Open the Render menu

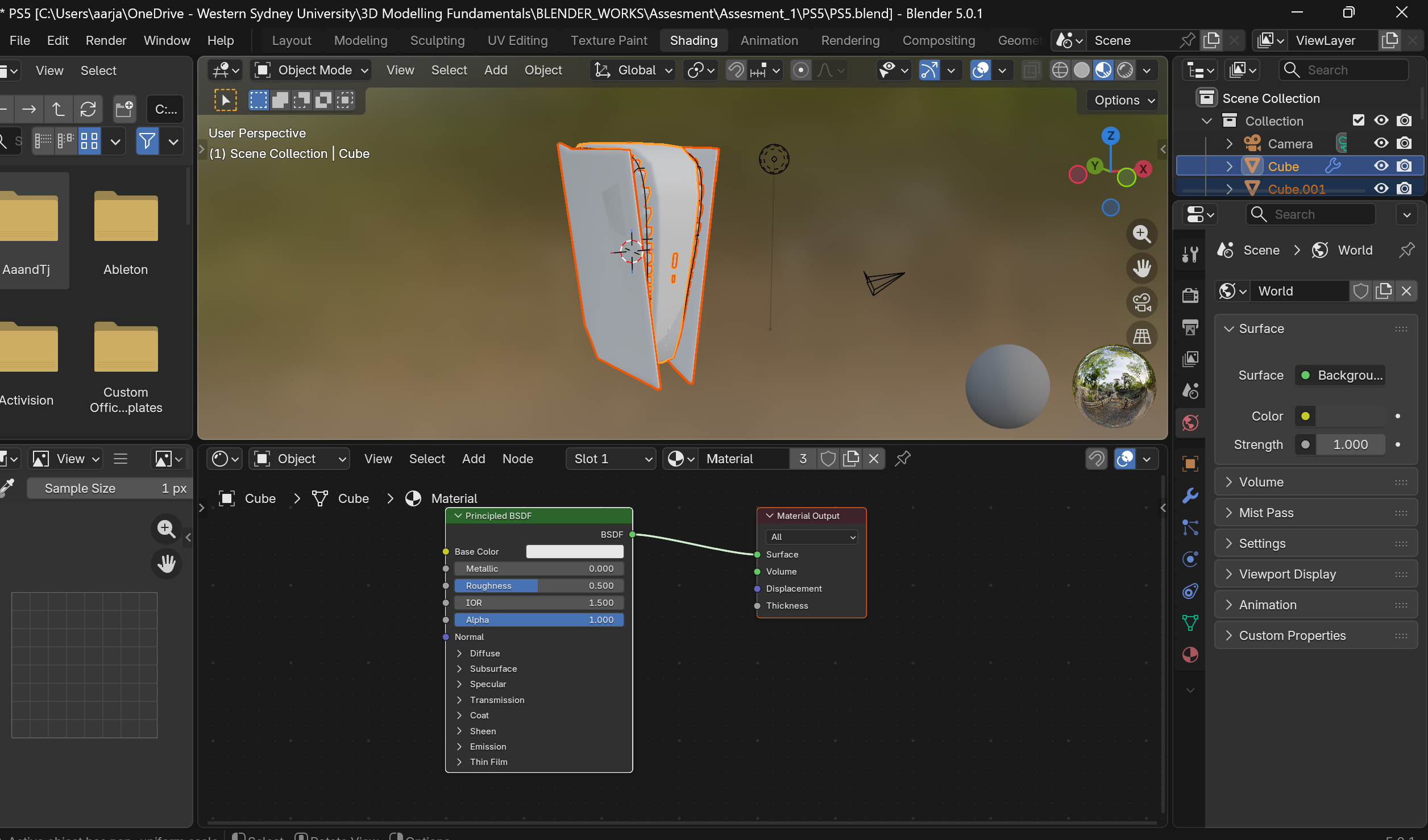coord(106,40)
